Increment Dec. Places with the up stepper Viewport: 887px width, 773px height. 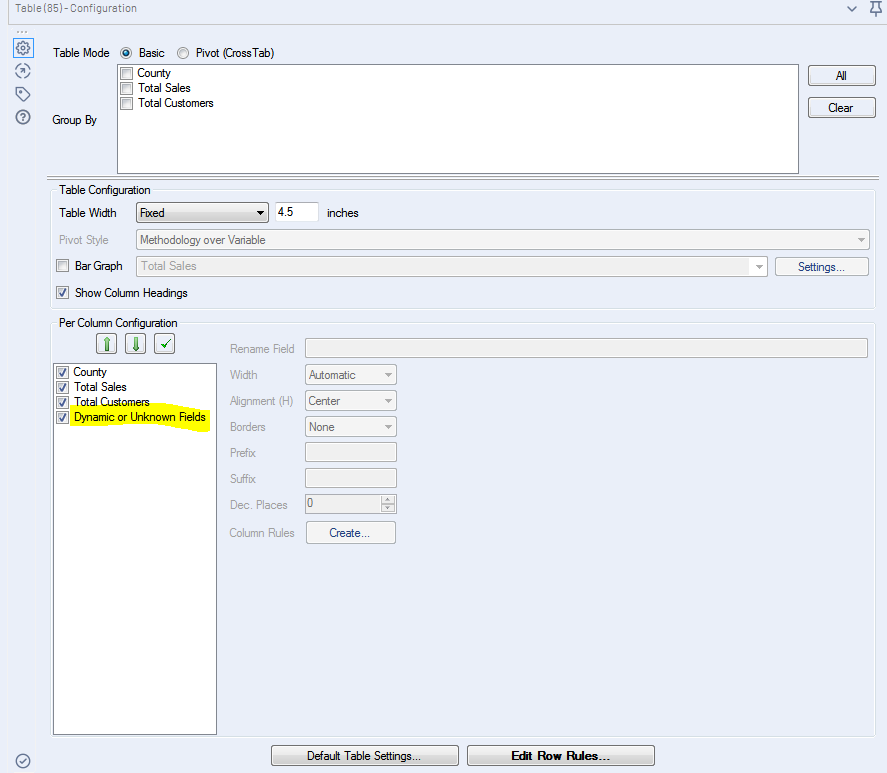pos(388,501)
